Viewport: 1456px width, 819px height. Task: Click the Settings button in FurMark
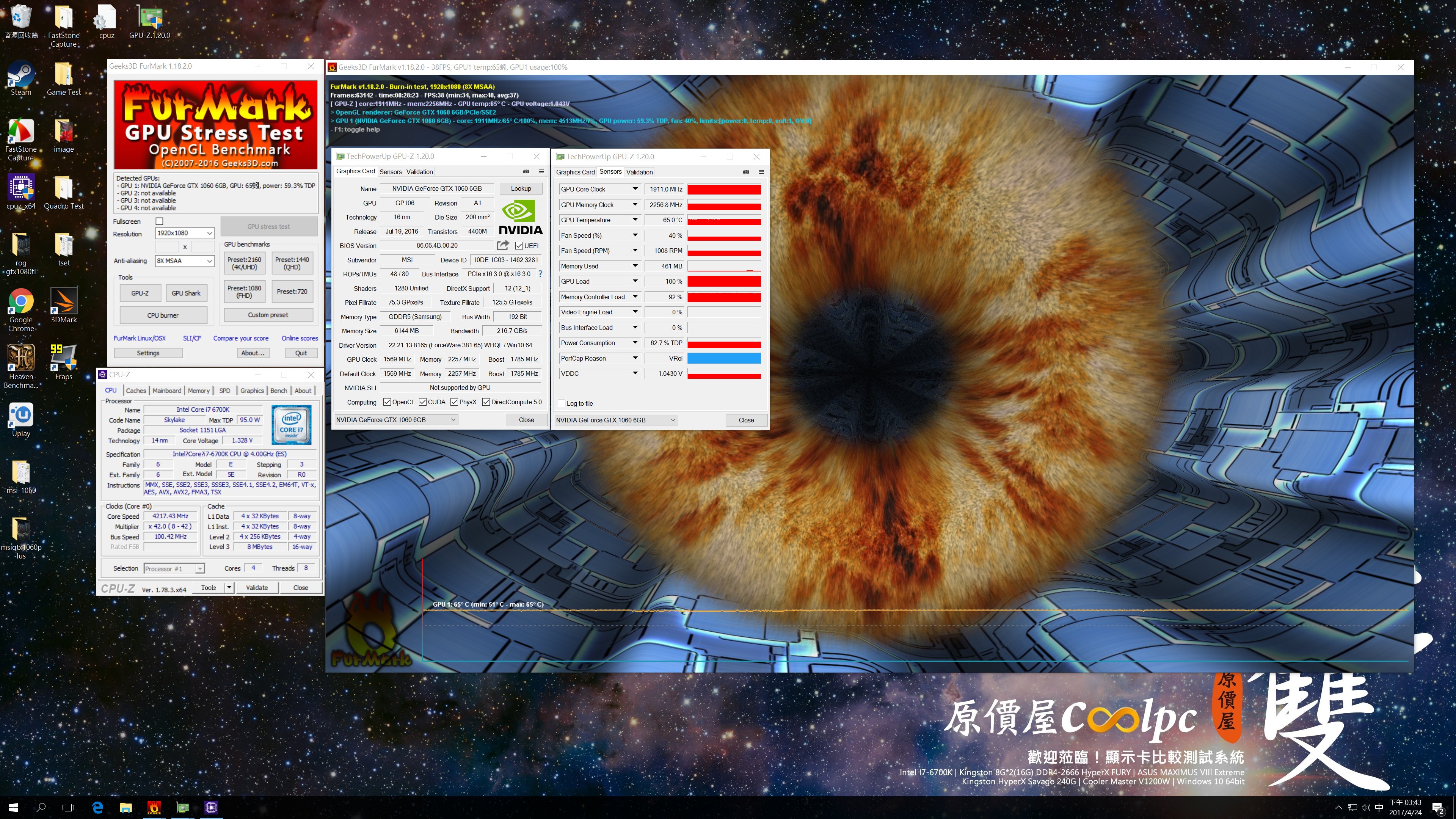(x=148, y=353)
